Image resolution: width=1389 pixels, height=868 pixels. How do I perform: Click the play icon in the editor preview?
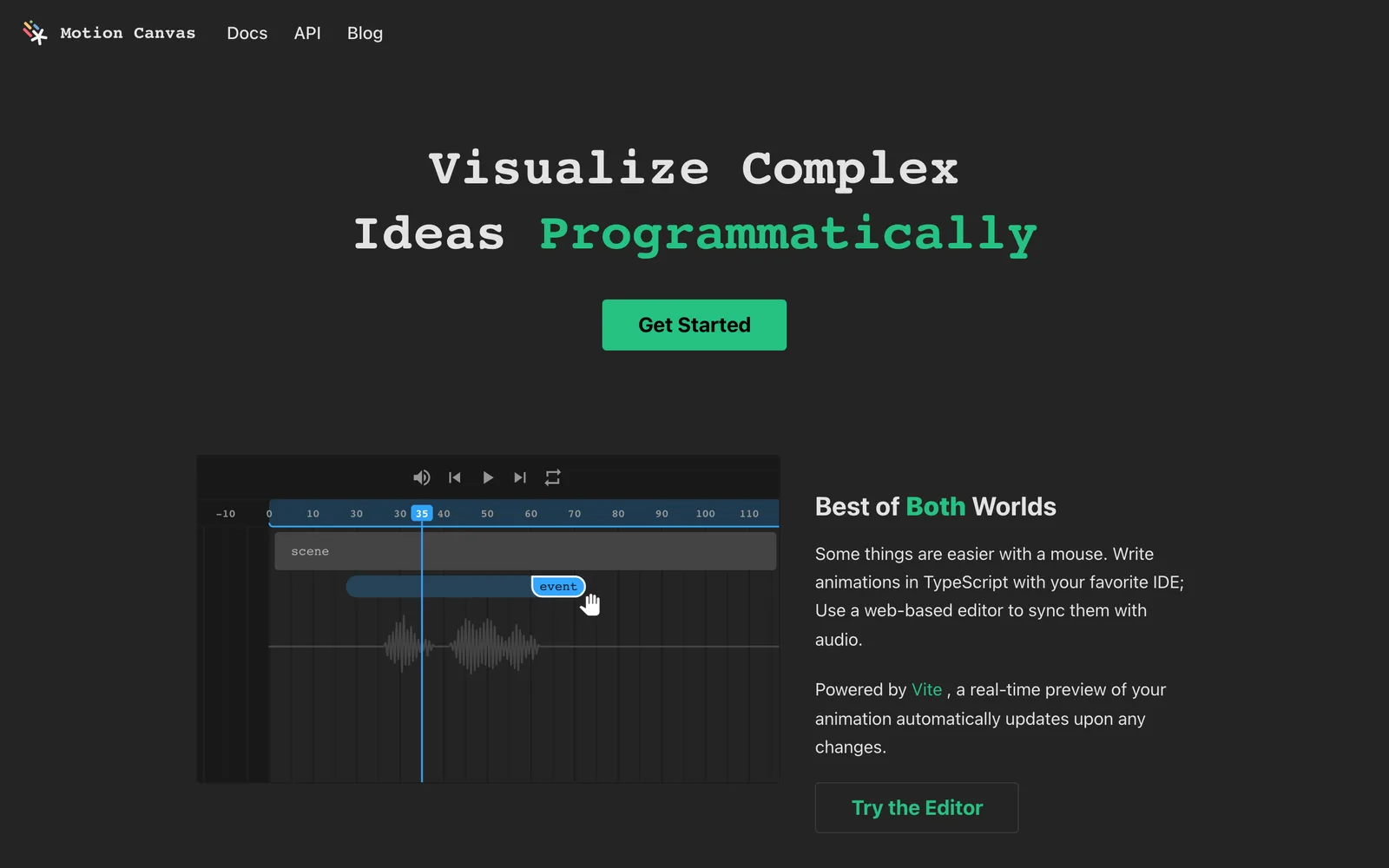(x=488, y=477)
